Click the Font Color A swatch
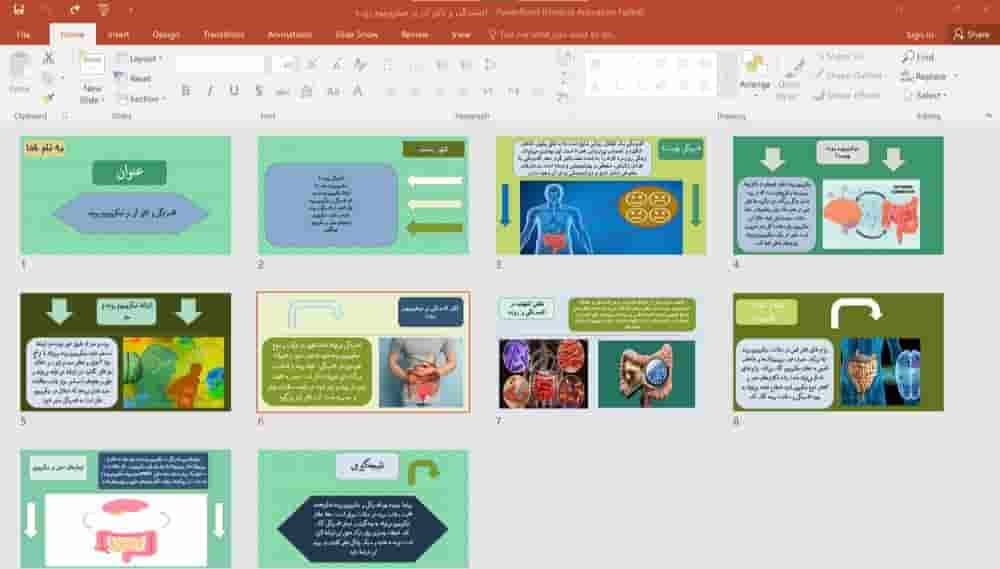 (x=358, y=91)
